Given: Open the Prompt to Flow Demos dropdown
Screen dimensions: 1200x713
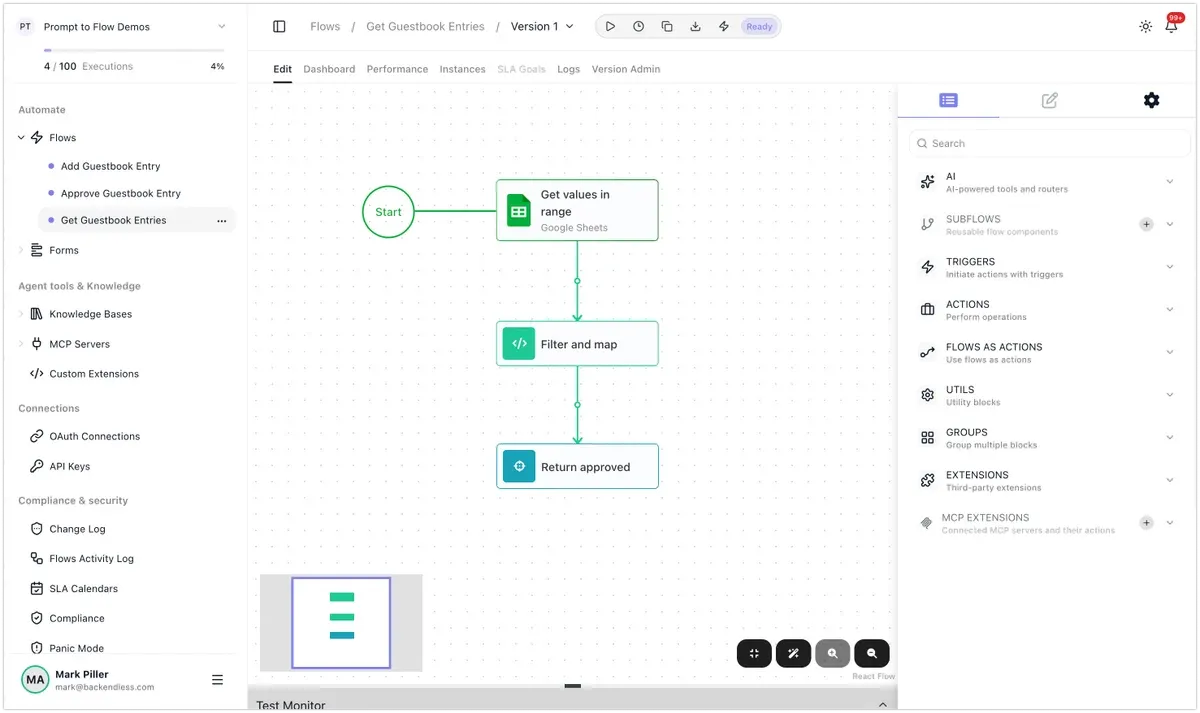Looking at the screenshot, I should coord(221,27).
